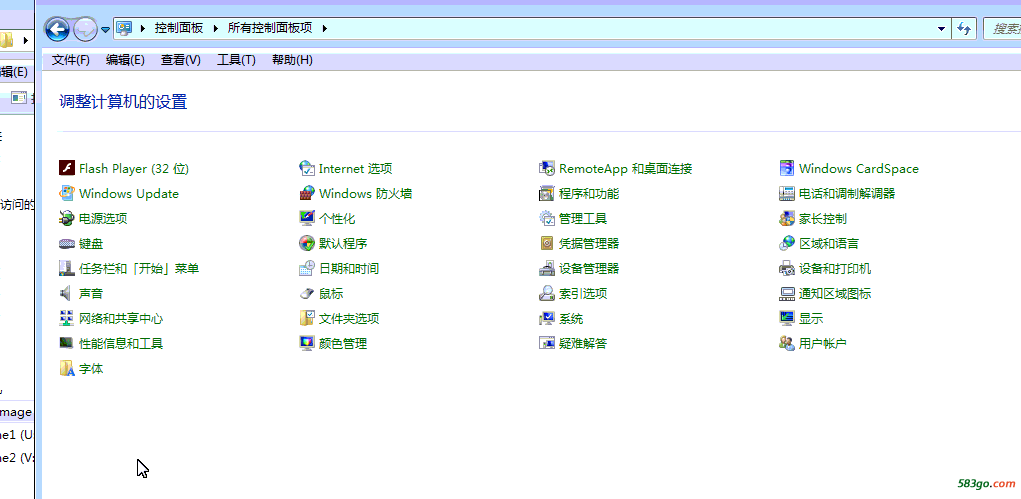
Task: Expand the address bar history dropdown
Action: tap(941, 29)
